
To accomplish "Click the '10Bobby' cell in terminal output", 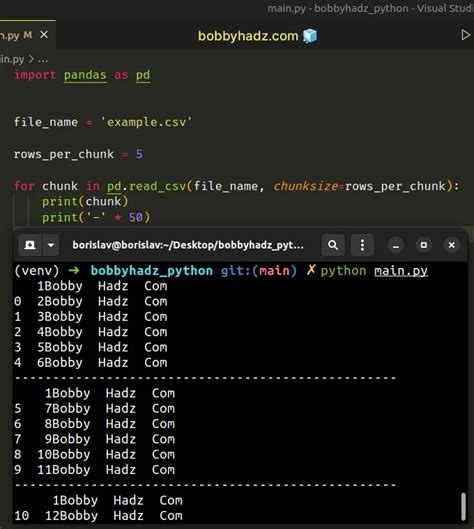I will coord(64,454).
